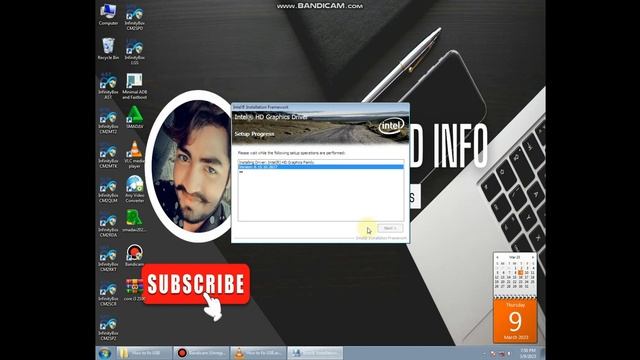Open the InfinityBox CM2QLM shortcut
This screenshot has width=640, height=360.
click(108, 190)
